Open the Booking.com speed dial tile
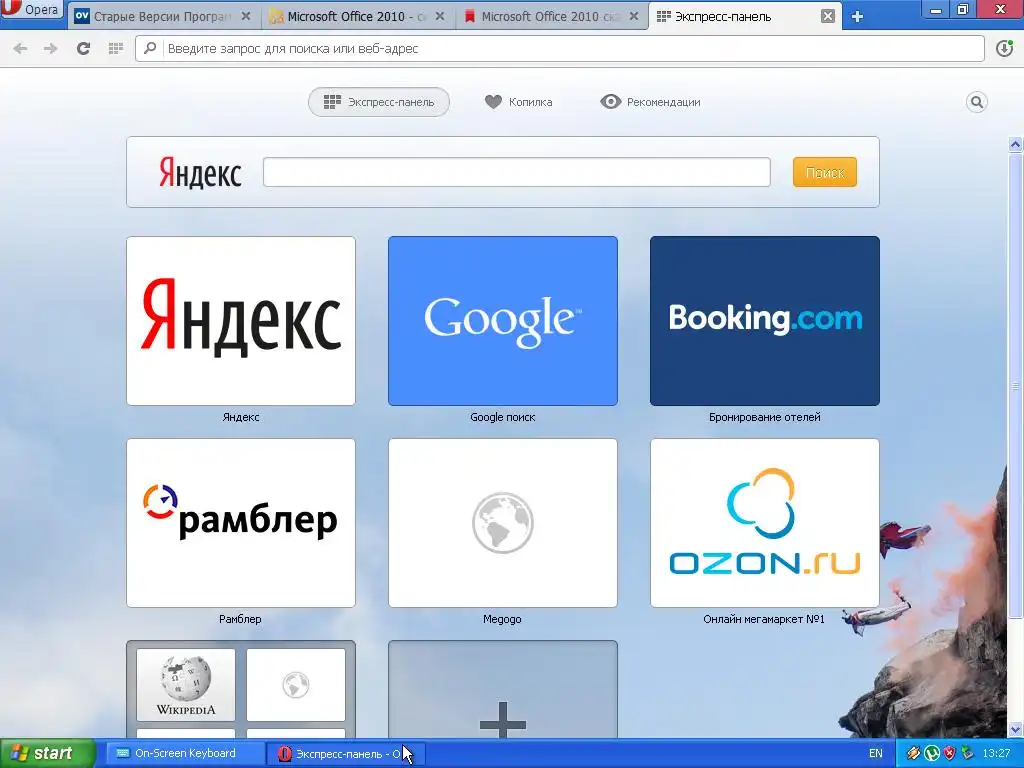Screen dimensions: 1024x768 (x=765, y=321)
